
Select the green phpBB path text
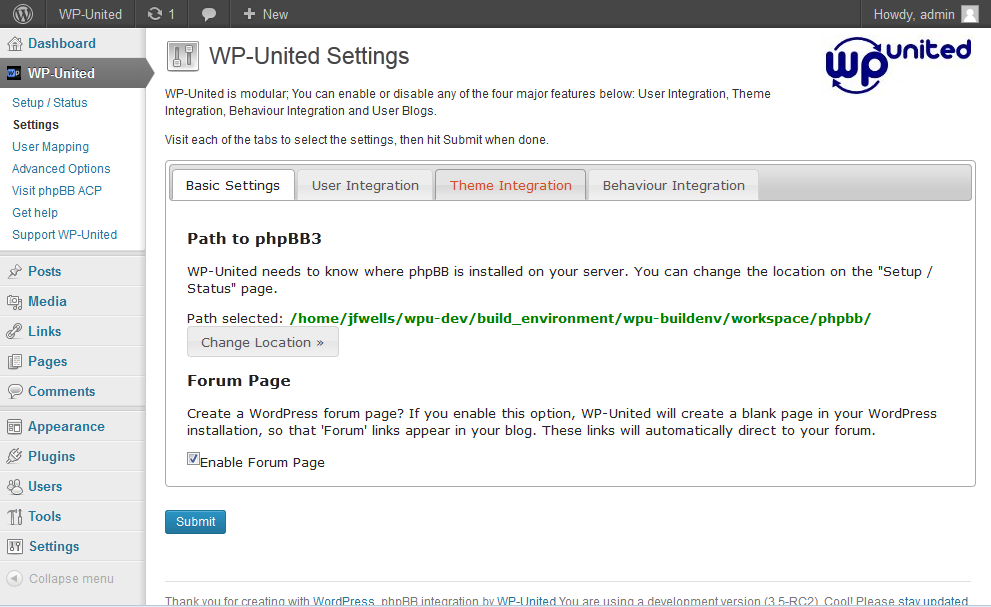(x=580, y=318)
